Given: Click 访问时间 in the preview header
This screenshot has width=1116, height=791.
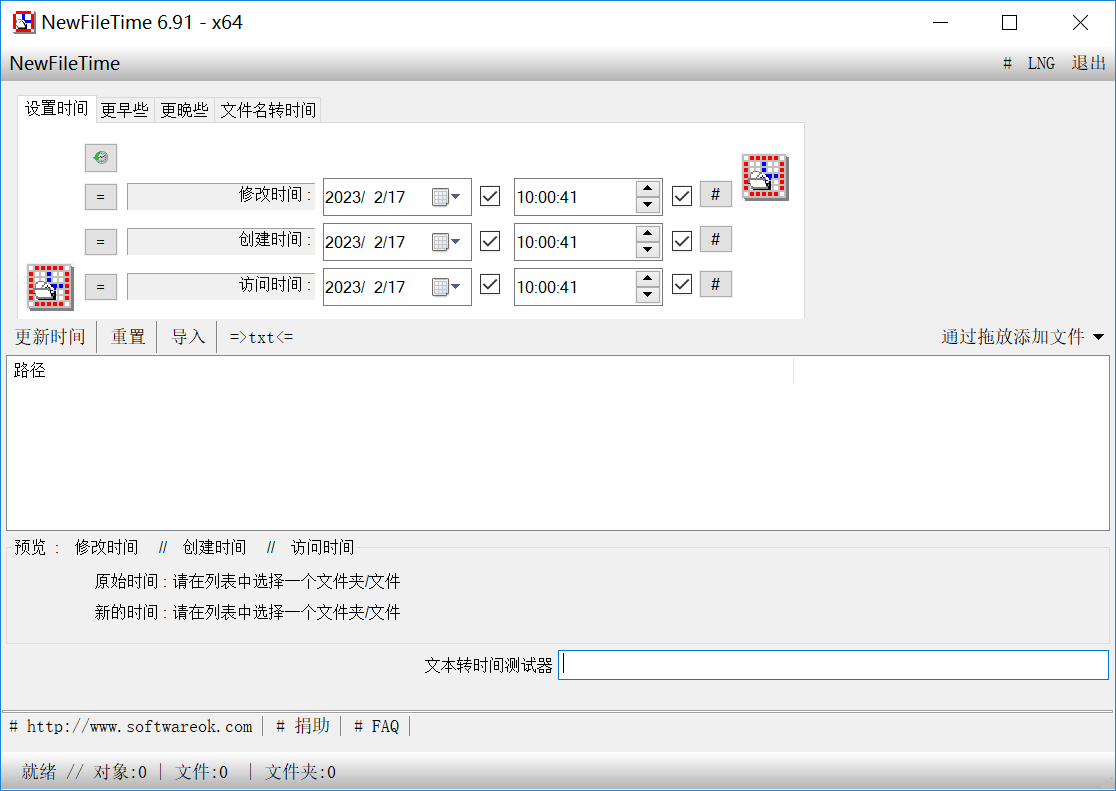Looking at the screenshot, I should pyautogui.click(x=322, y=548).
